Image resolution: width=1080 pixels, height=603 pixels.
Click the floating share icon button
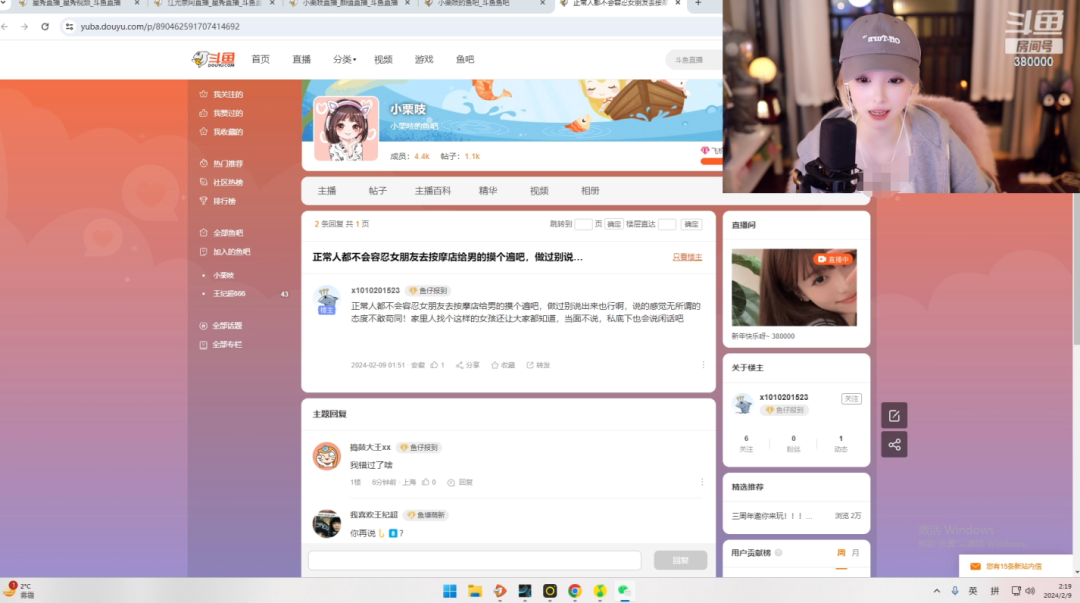click(894, 444)
